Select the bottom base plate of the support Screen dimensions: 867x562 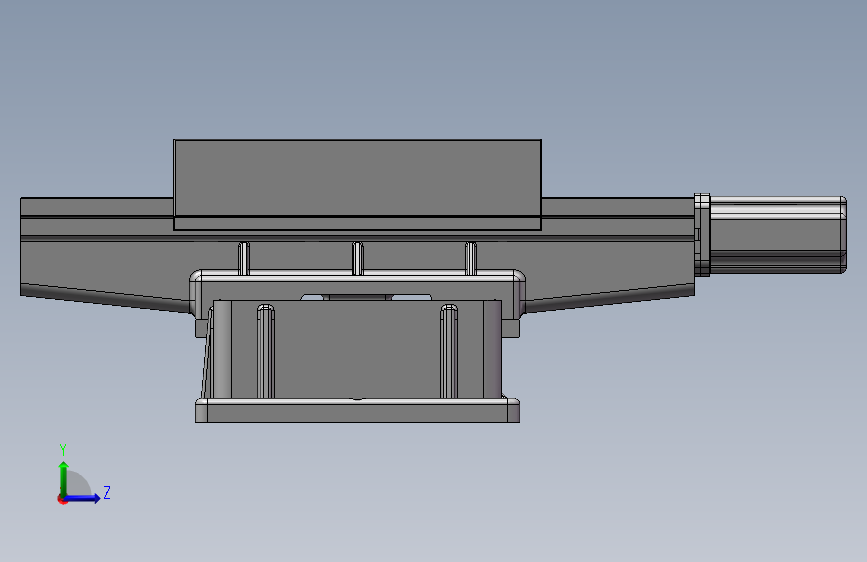point(357,410)
